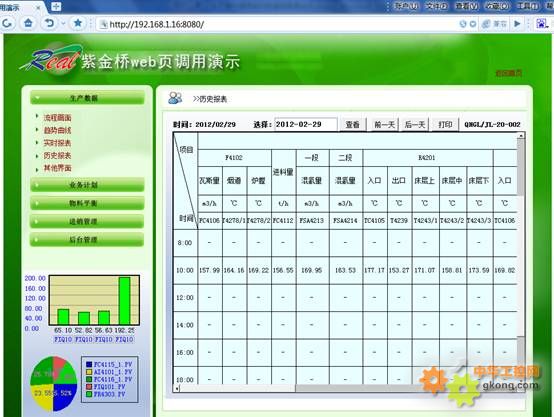The height and width of the screenshot is (417, 554).
Task: Open the 实时报表 sidebar link
Action: (x=57, y=143)
